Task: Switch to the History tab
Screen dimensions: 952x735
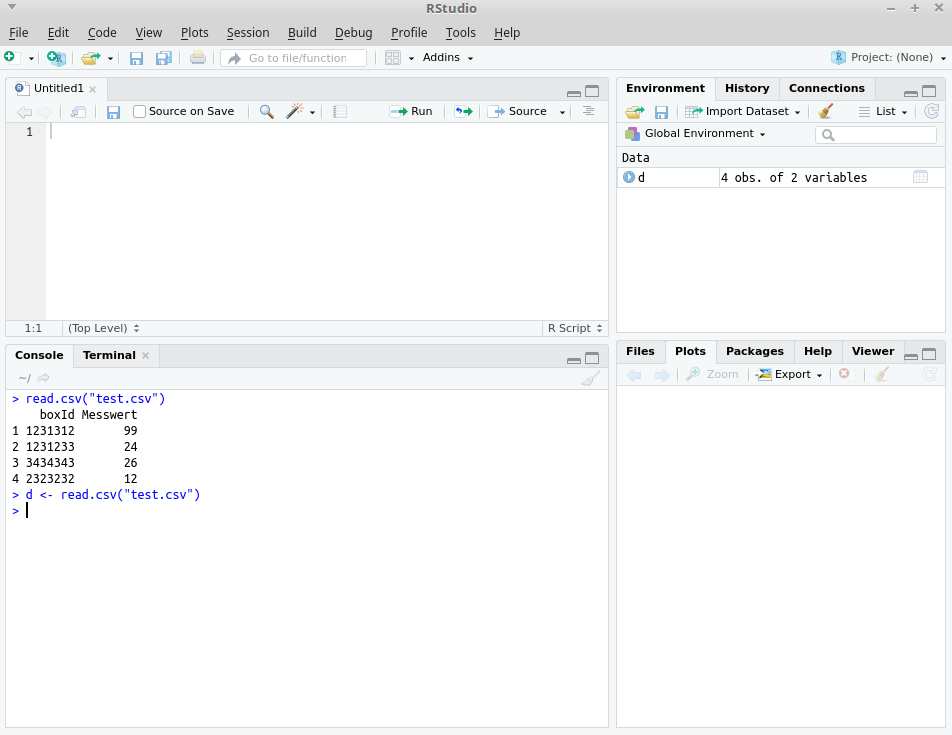Action: click(747, 89)
